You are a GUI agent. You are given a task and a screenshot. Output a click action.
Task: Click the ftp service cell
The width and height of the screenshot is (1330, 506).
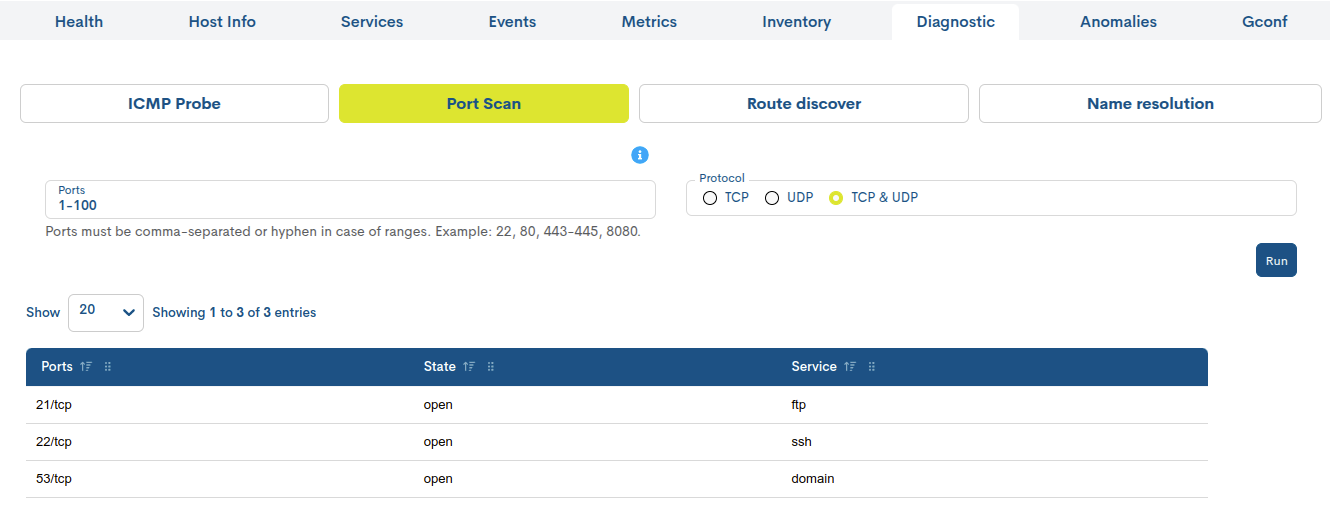coord(798,405)
